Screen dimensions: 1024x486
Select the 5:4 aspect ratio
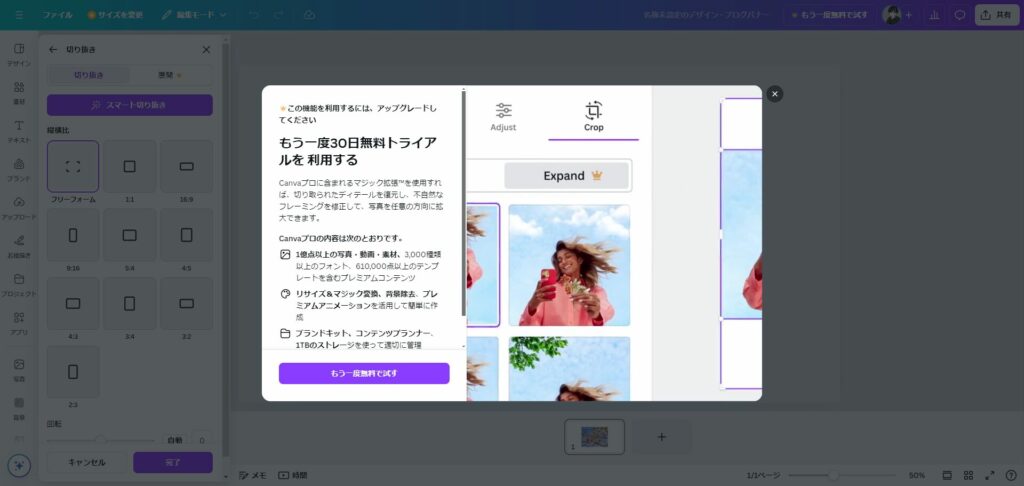(x=129, y=235)
